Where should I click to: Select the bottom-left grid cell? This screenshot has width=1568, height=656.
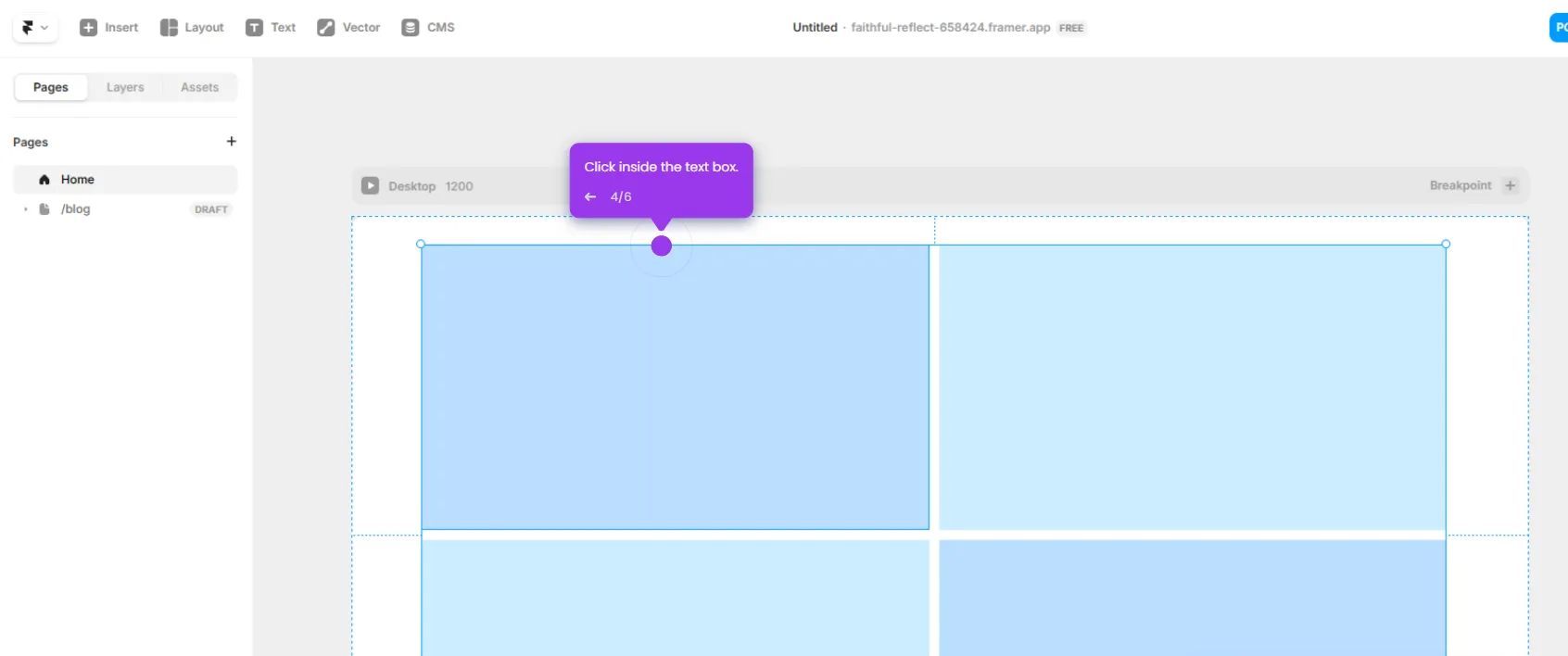click(675, 598)
